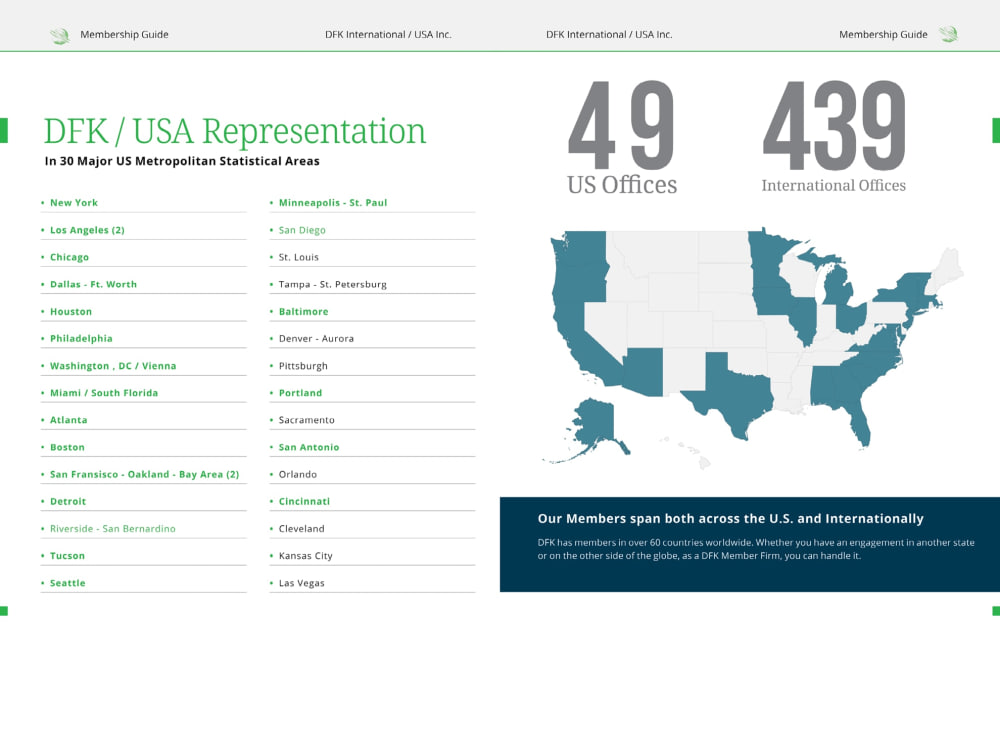The width and height of the screenshot is (1000, 750).
Task: Click the 'Las Vegas' list entry
Action: 301,583
